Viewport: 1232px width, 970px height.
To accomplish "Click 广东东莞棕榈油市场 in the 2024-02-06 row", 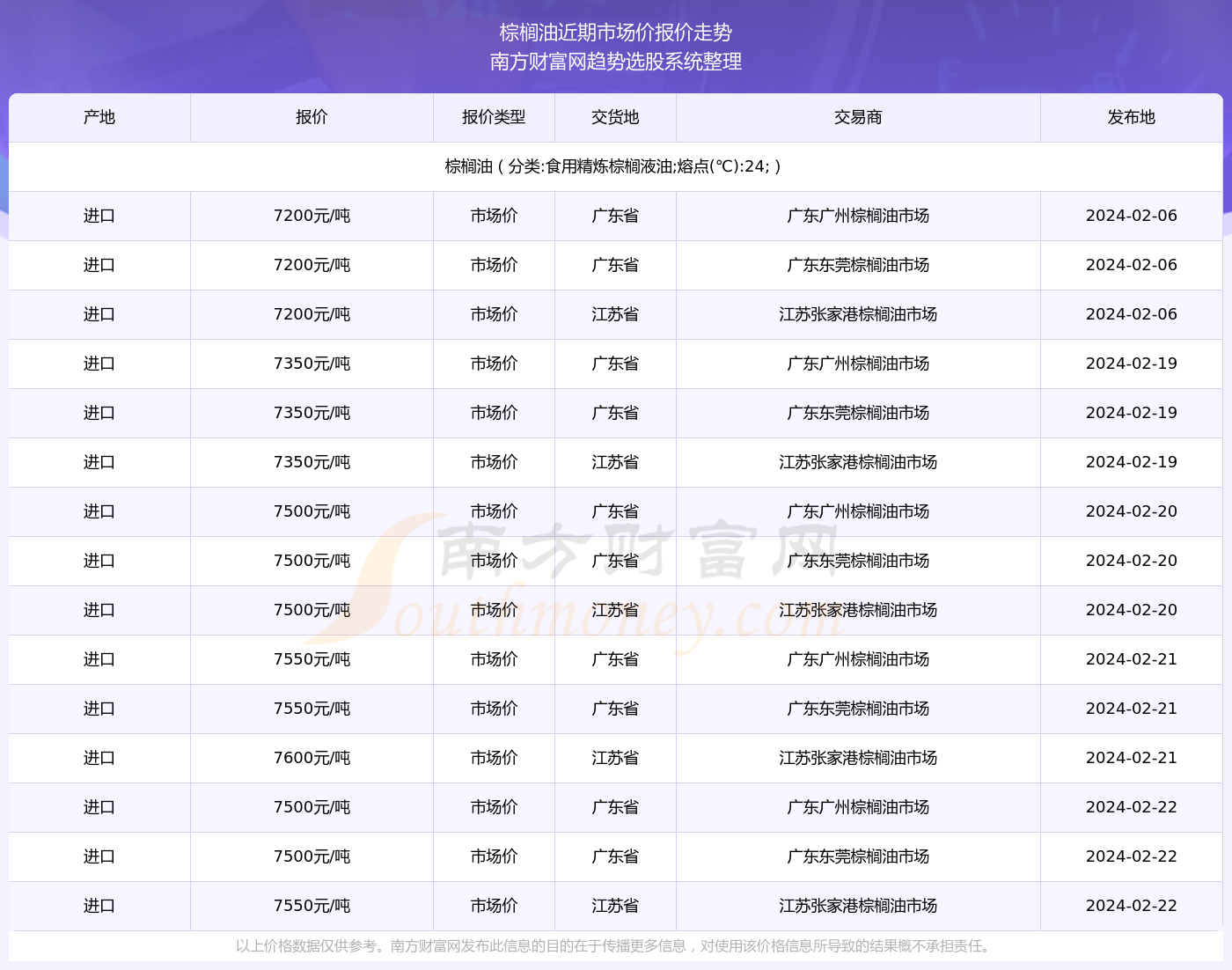I will pyautogui.click(x=858, y=265).
